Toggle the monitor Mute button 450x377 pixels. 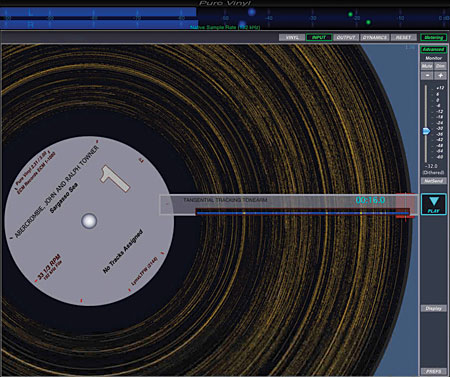click(x=427, y=66)
